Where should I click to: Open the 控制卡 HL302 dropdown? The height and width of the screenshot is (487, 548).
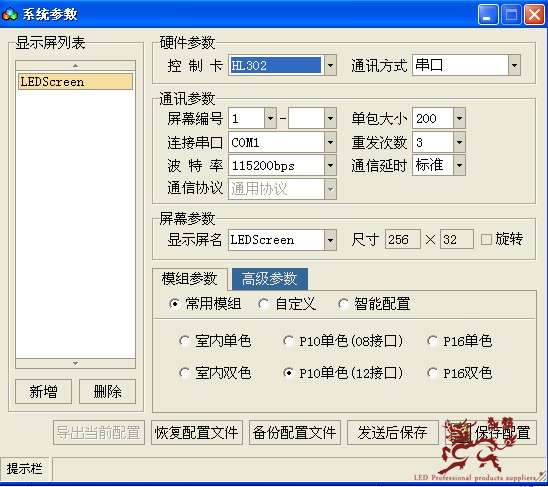coord(330,65)
